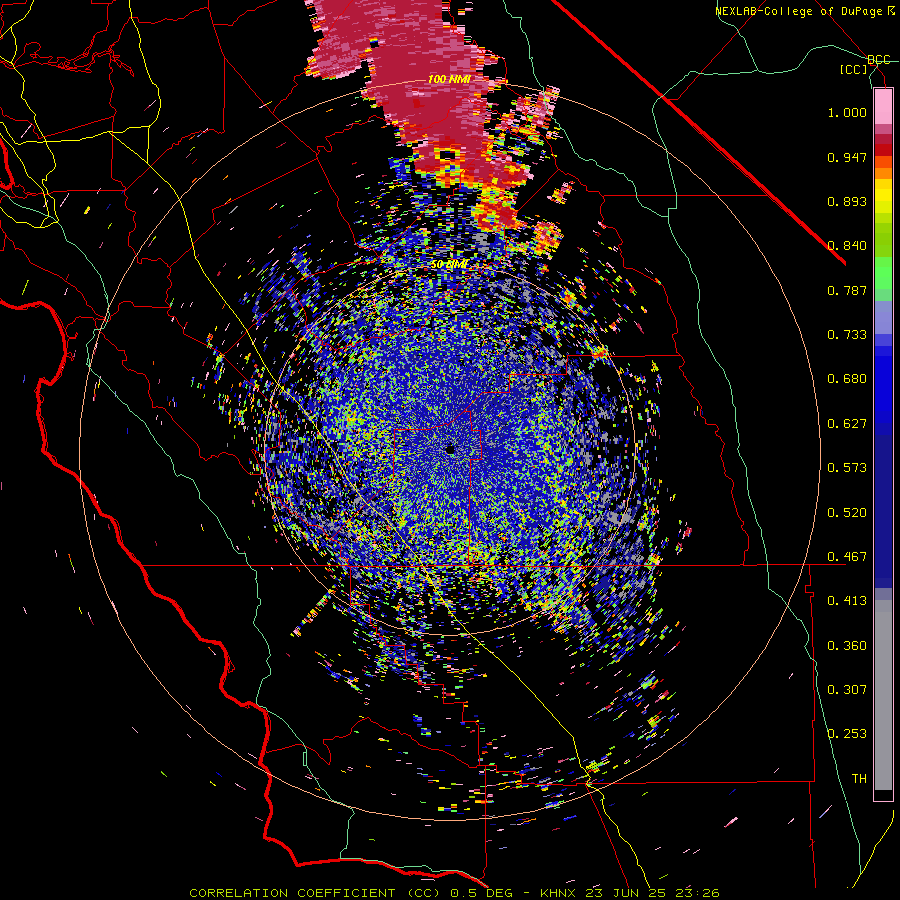Select the 1.000 color scale value
The image size is (900, 900).
tap(847, 112)
